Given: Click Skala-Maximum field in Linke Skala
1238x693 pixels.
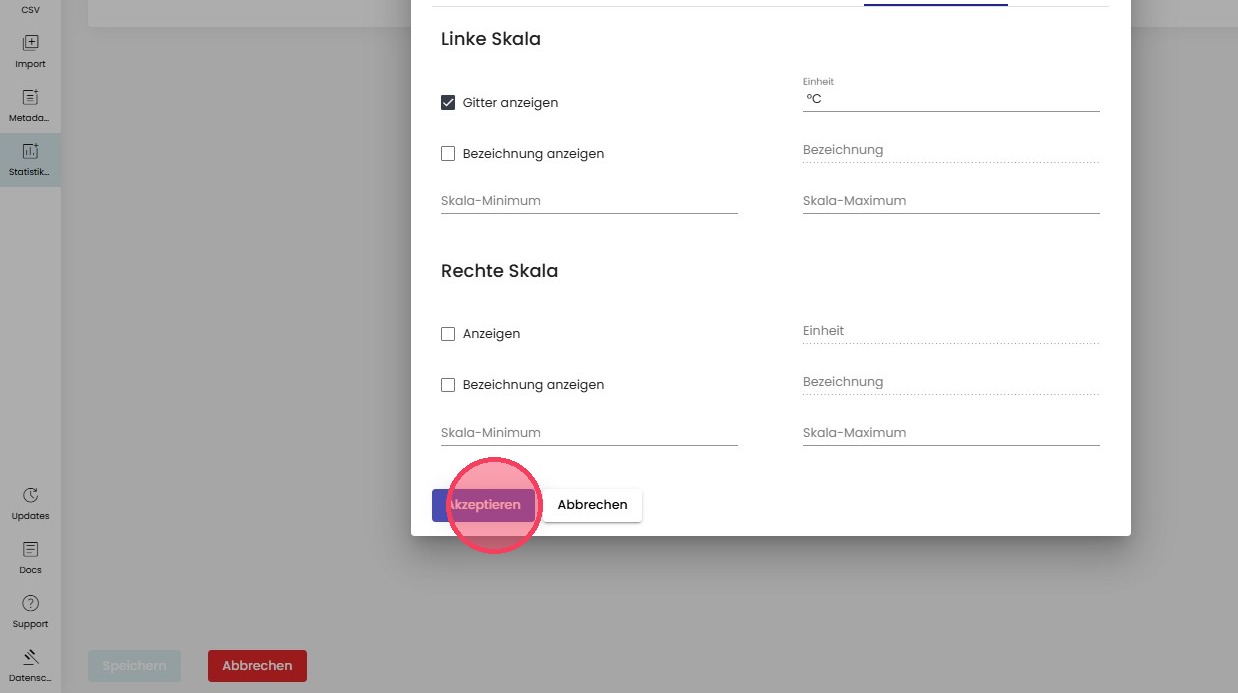Looking at the screenshot, I should (x=950, y=201).
